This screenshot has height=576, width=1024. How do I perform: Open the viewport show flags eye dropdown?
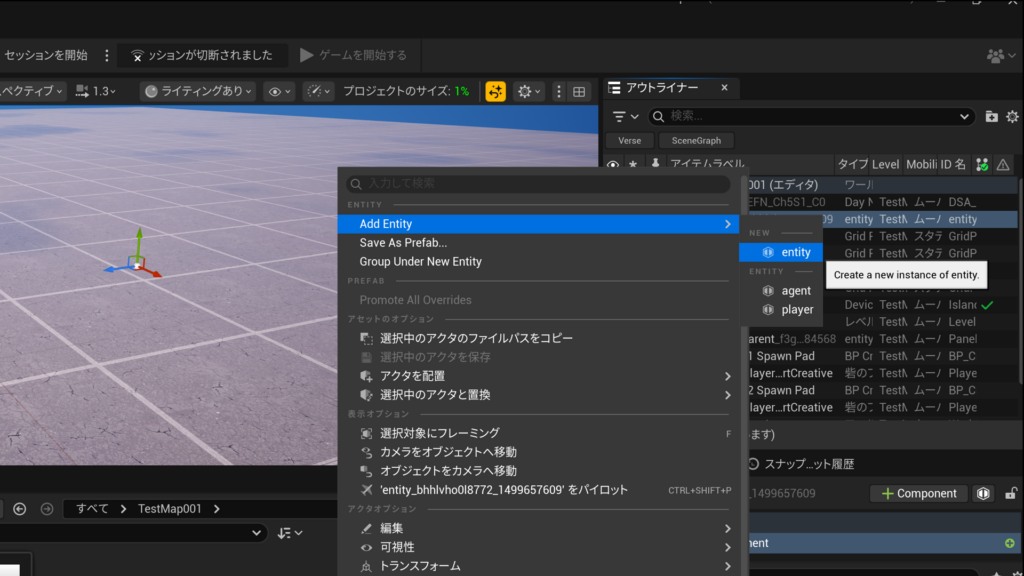(280, 91)
